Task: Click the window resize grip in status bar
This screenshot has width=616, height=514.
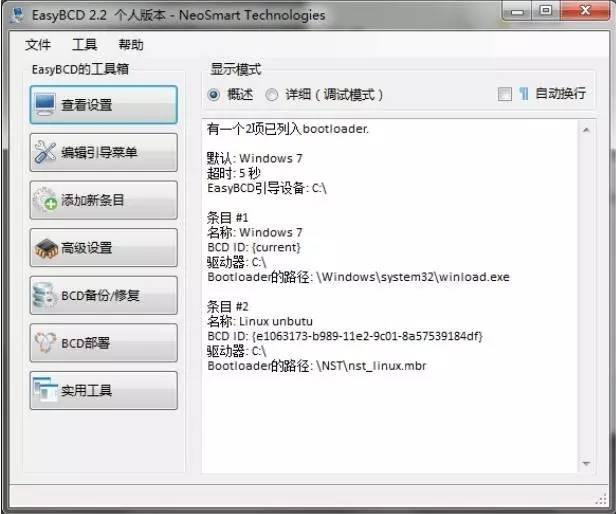Action: point(601,498)
